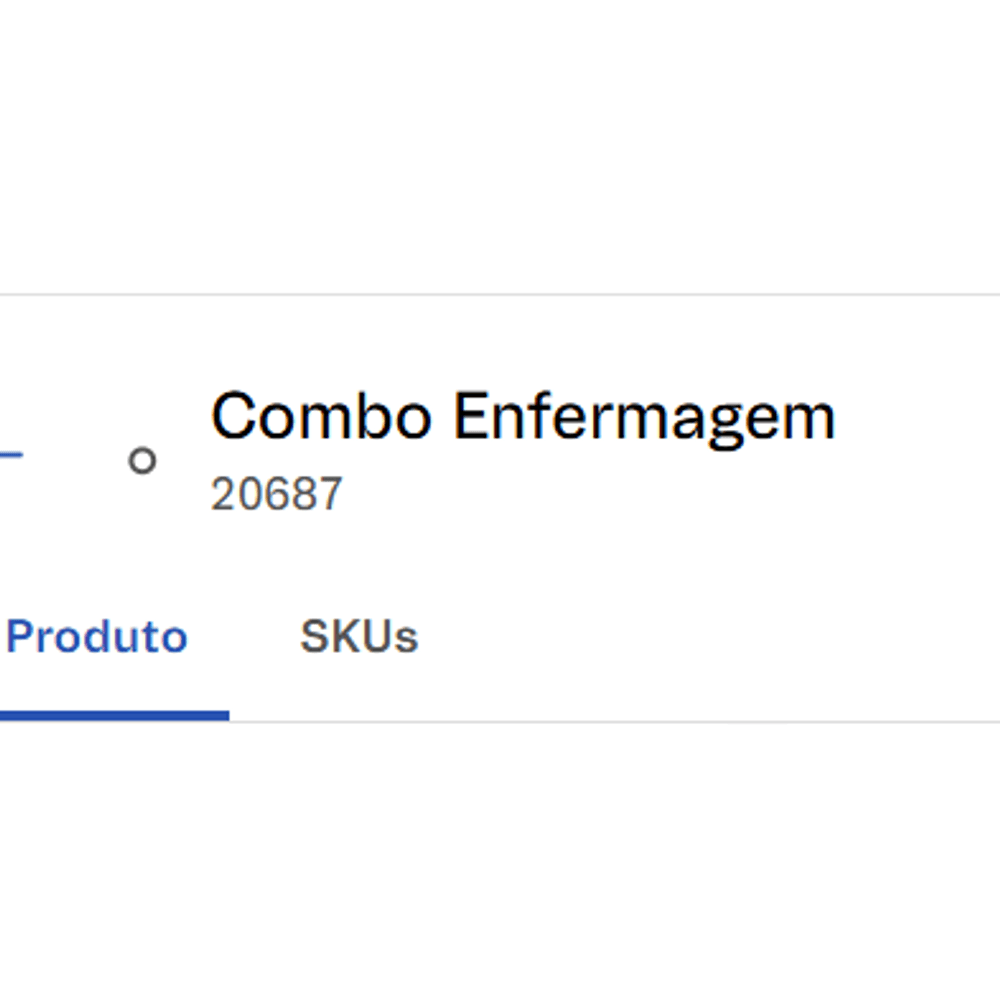Click the product ID 20687
Viewport: 1000px width, 1000px height.
coord(276,494)
